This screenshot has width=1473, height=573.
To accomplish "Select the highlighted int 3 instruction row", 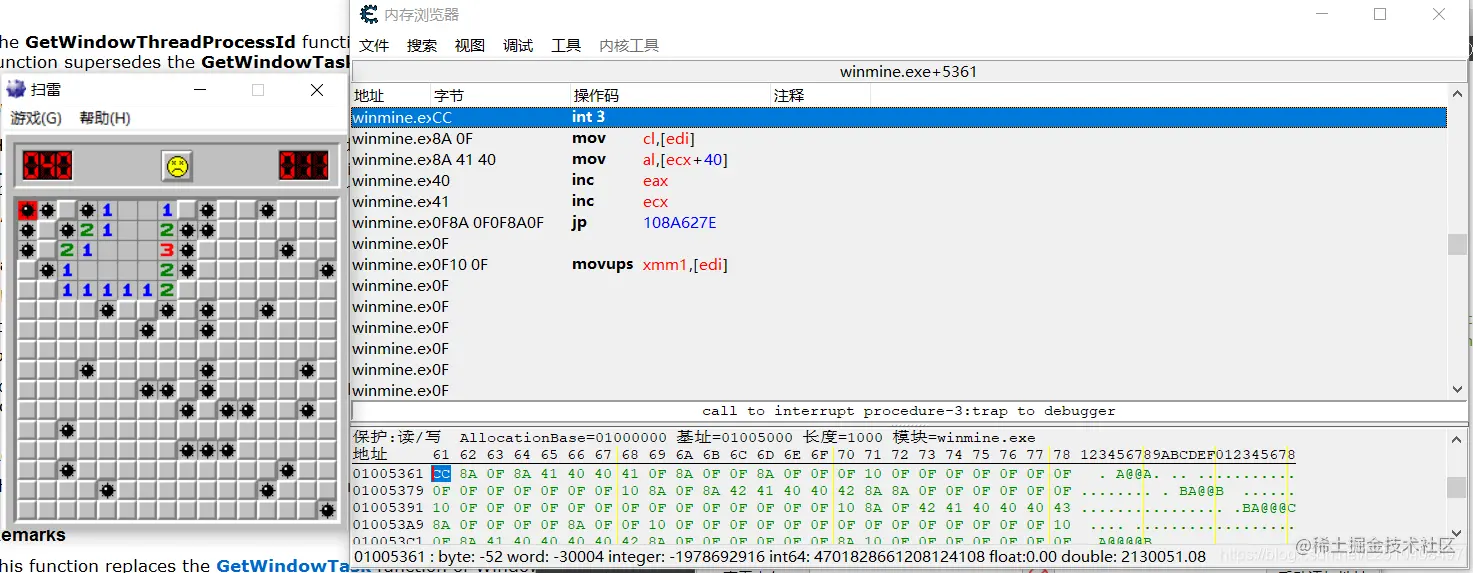I will (x=899, y=117).
